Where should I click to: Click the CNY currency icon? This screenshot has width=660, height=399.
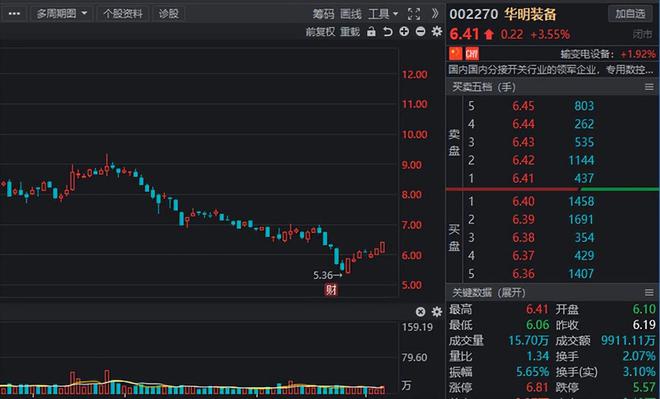472,53
